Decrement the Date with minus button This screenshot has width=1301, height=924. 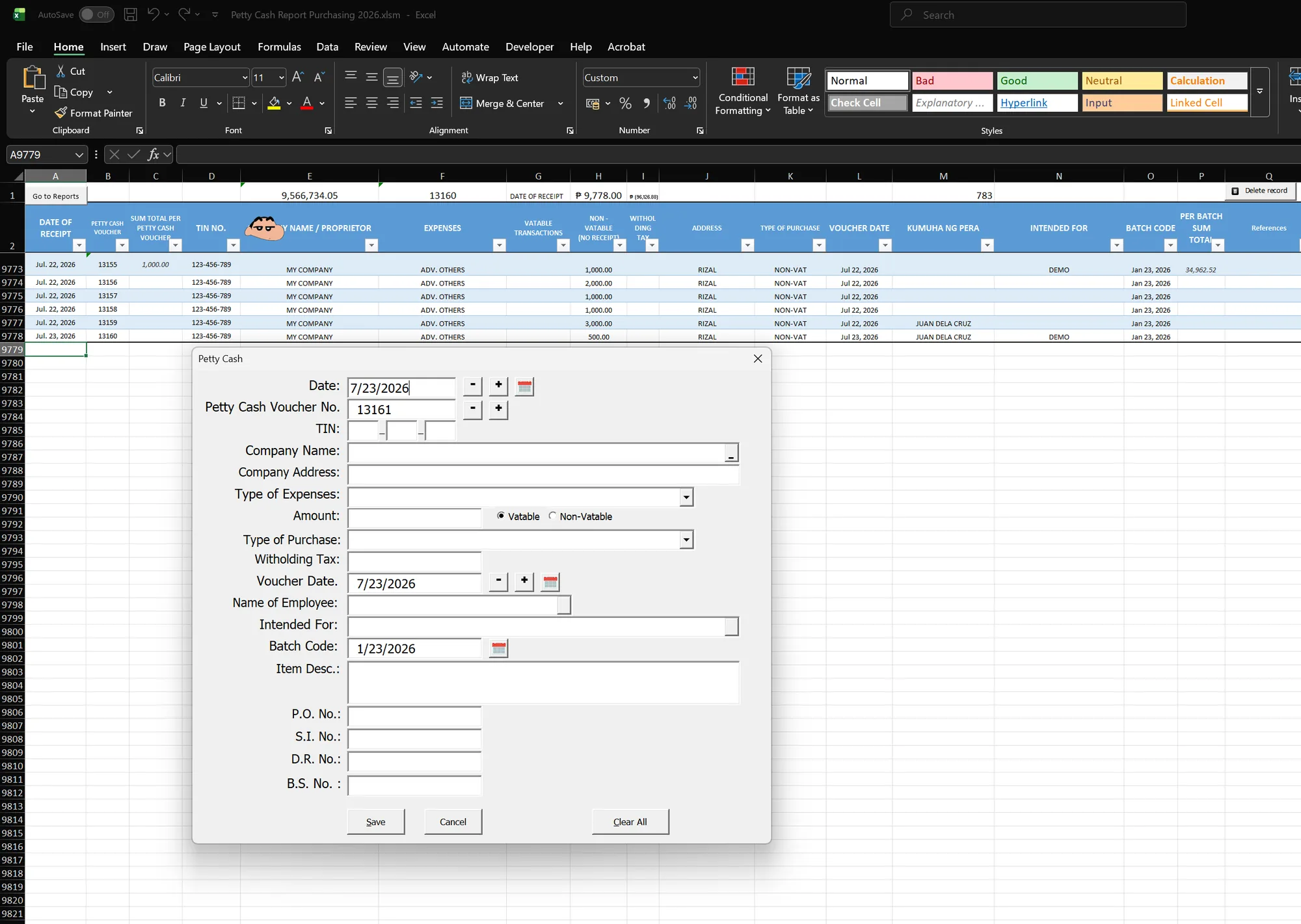(x=472, y=386)
